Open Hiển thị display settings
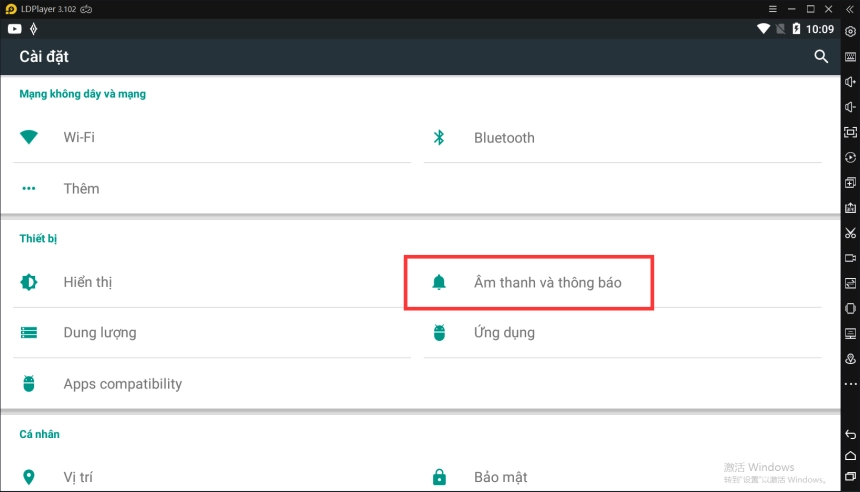This screenshot has height=492, width=860. (x=88, y=283)
